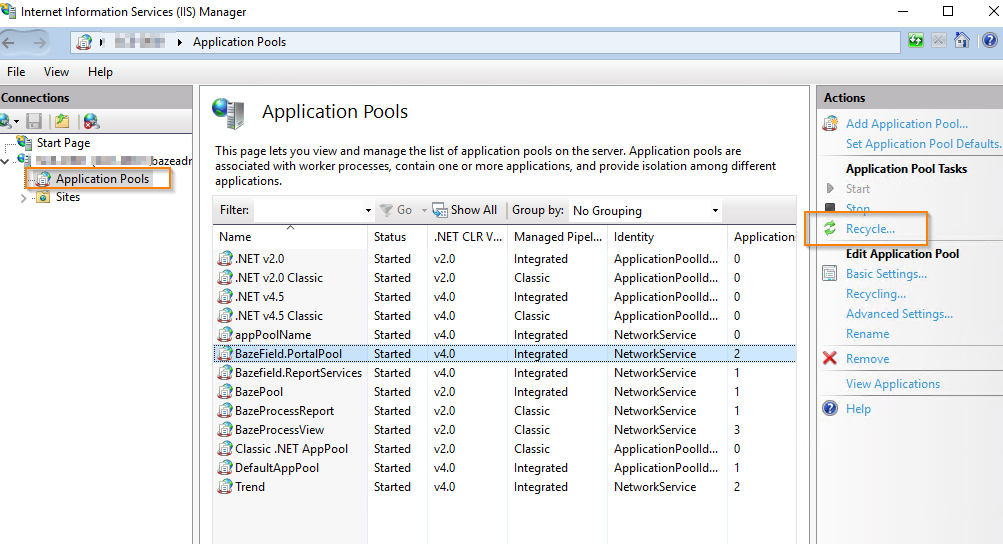The height and width of the screenshot is (544, 1003).
Task: Click View Applications link
Action: (892, 383)
